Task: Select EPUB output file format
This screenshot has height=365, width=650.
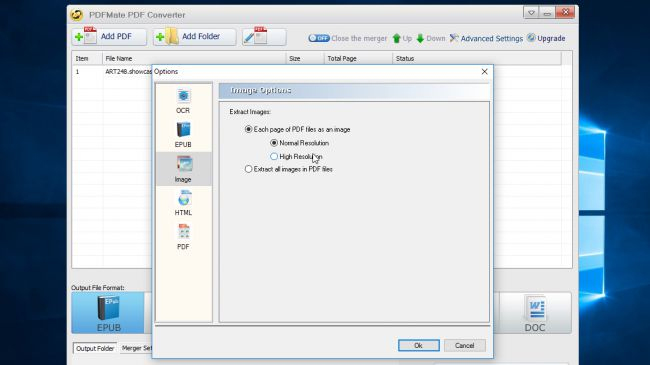Action: (108, 313)
